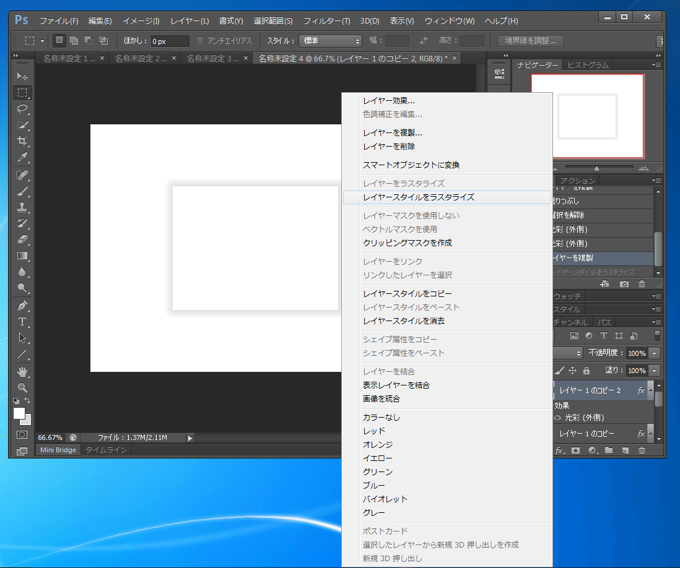The height and width of the screenshot is (568, 680).
Task: Select the Brush tool
Action: click(22, 191)
